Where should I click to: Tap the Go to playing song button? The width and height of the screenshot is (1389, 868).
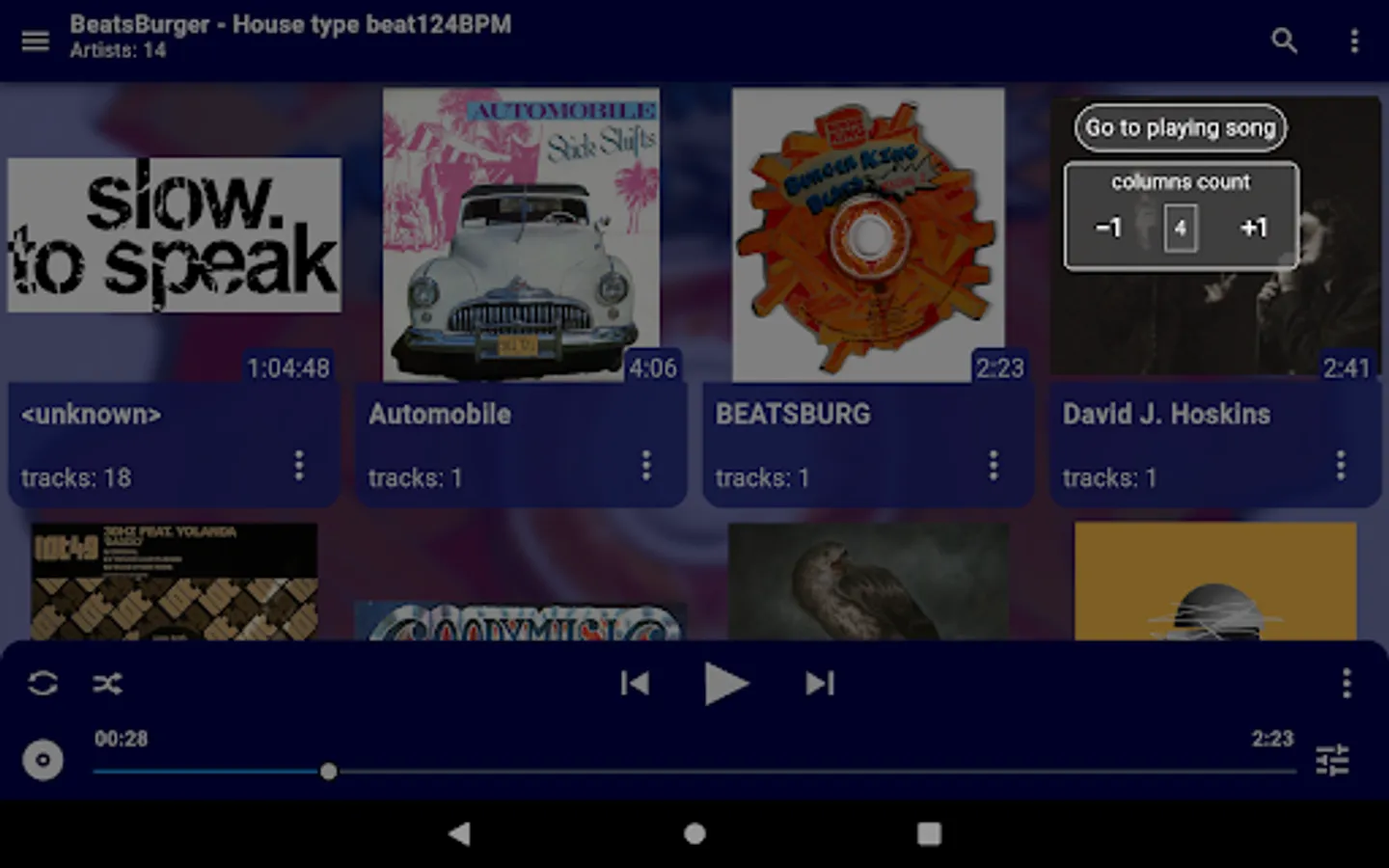(1180, 127)
